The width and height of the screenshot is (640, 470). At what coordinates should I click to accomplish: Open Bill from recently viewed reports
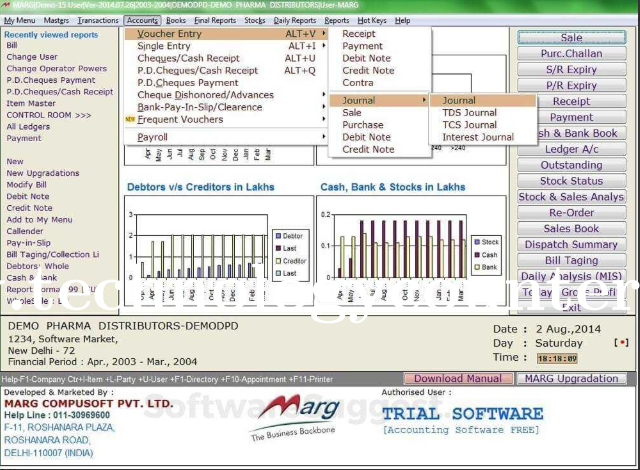(12, 45)
